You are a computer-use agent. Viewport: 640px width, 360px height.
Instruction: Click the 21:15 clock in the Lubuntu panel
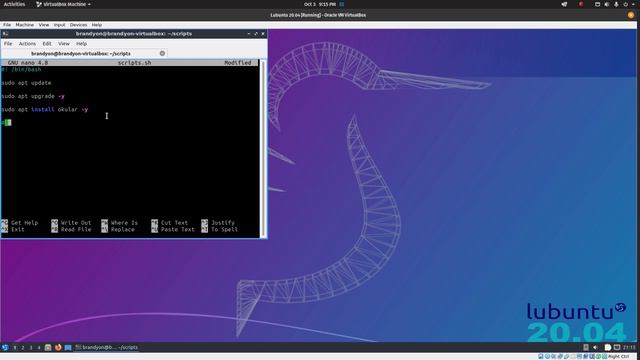629,347
